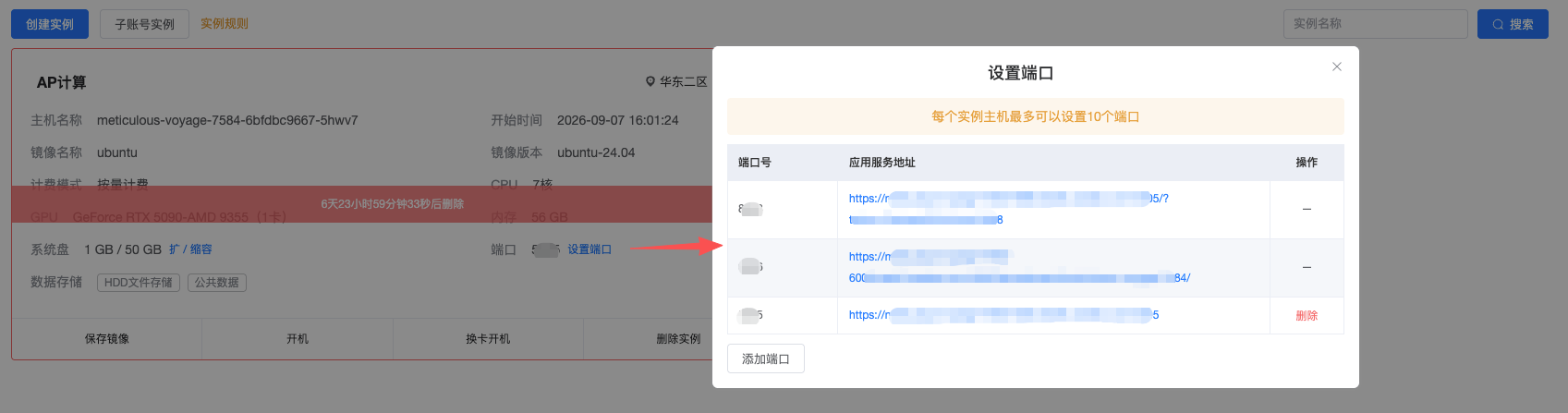Click the AP计算 instance title
1568x413 pixels.
pyautogui.click(x=61, y=82)
